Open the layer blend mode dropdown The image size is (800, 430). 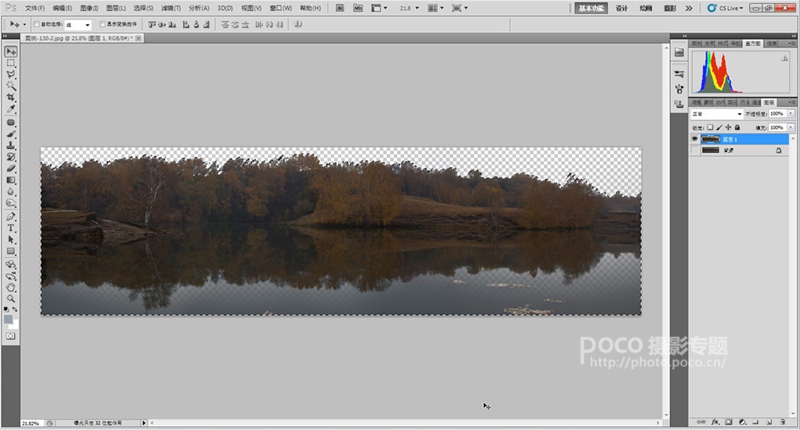tap(716, 114)
